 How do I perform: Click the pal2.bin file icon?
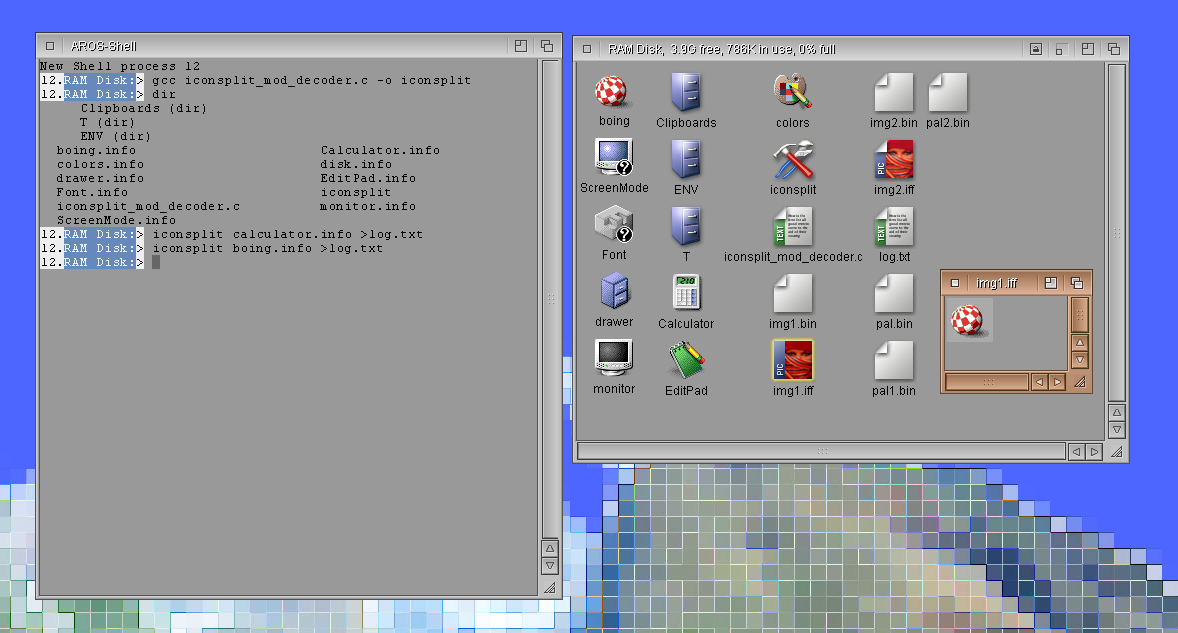point(947,93)
